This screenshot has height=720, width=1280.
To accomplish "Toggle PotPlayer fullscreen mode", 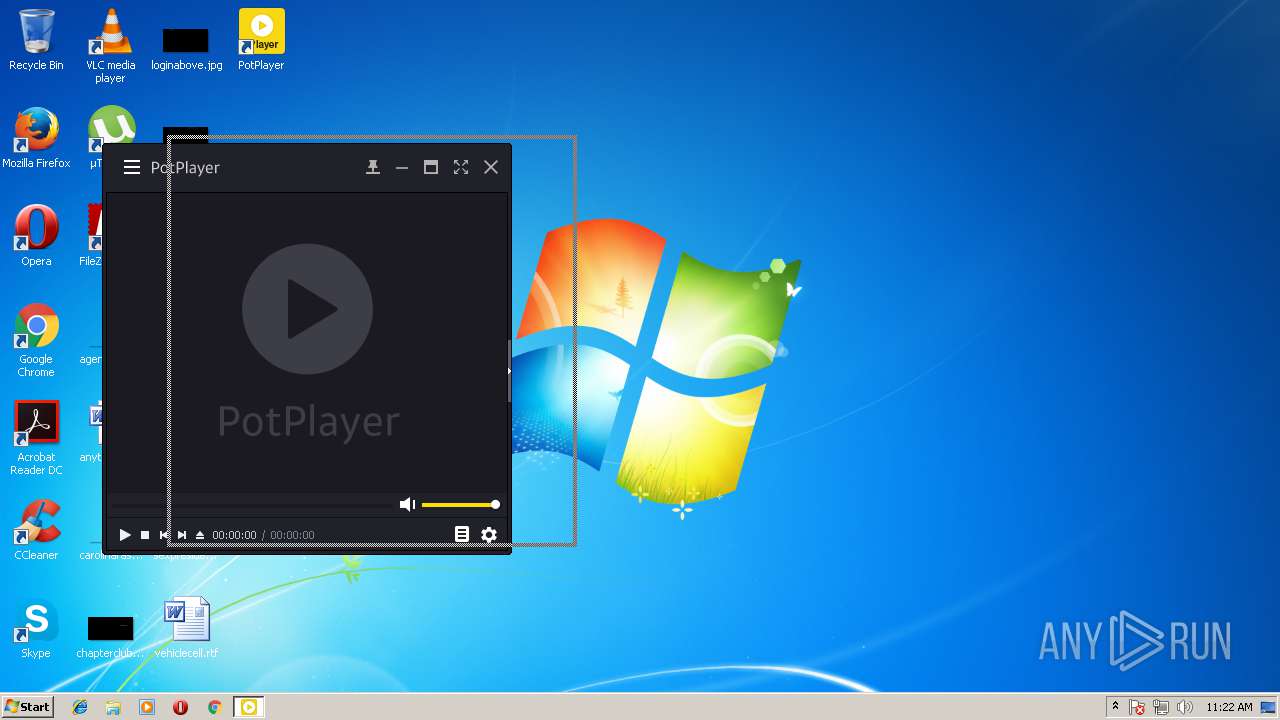I will [x=461, y=167].
